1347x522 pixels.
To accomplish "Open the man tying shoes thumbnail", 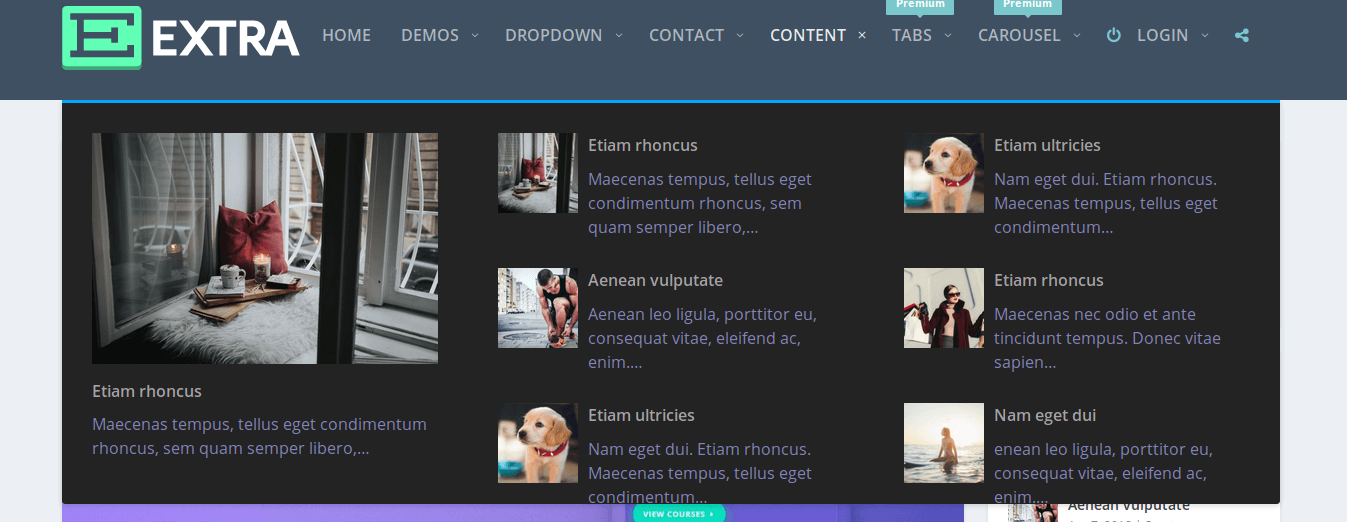I will tap(537, 308).
